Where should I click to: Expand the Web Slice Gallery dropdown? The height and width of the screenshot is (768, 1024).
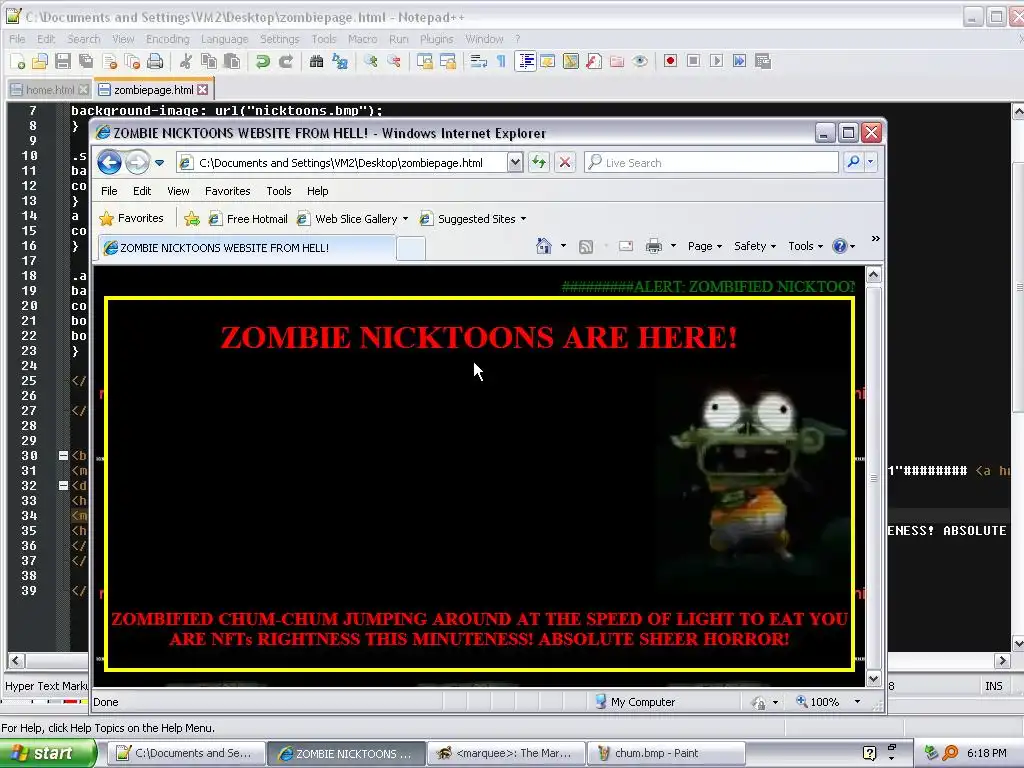point(406,219)
